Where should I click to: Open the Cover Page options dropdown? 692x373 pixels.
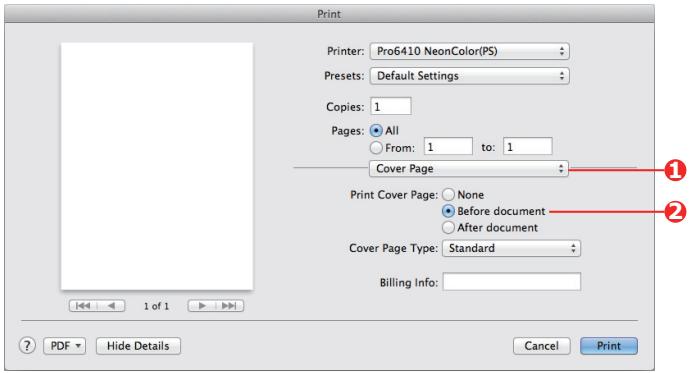coord(469,169)
